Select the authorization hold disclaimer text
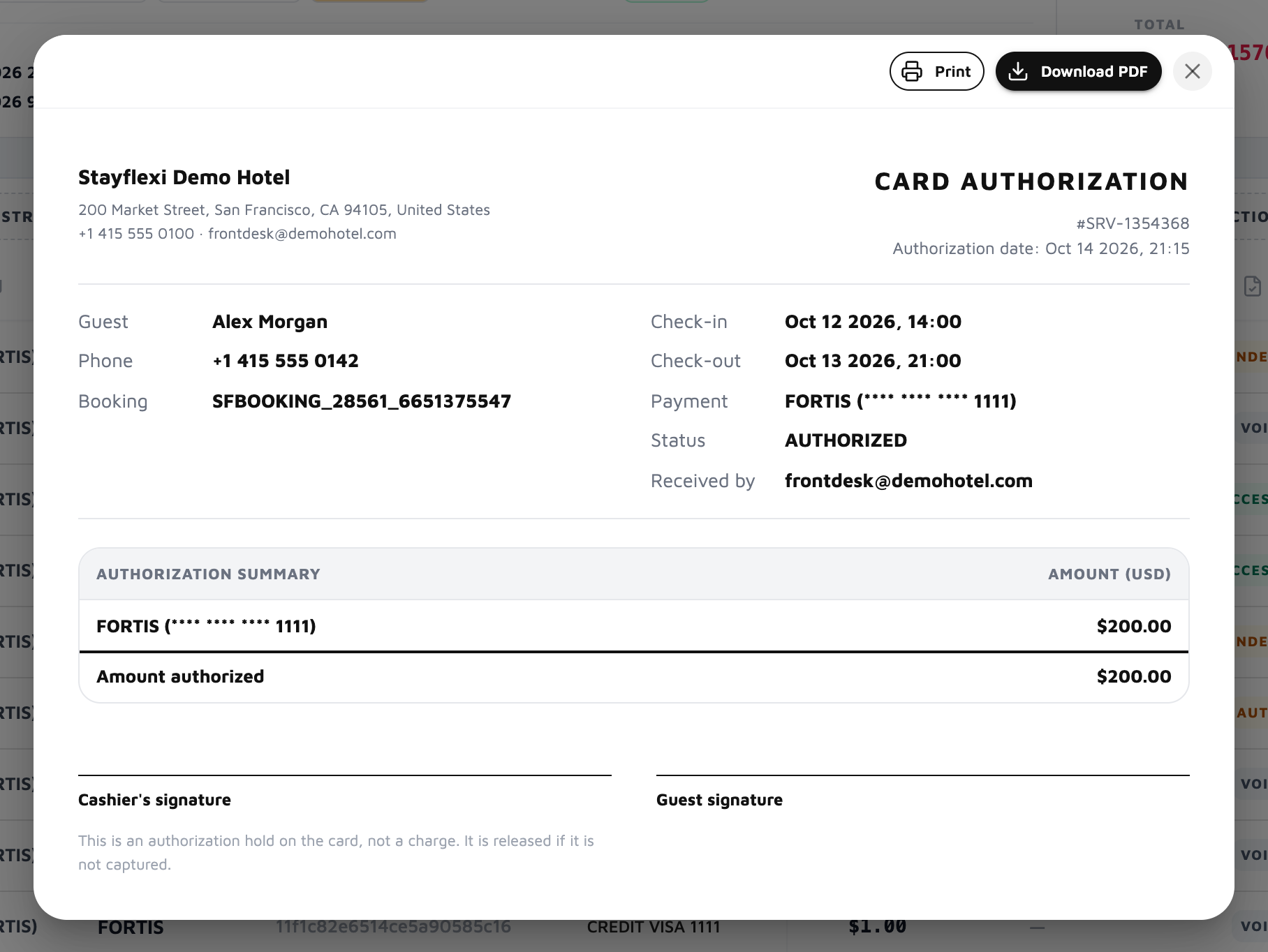Viewport: 1268px width, 952px height. (x=336, y=852)
